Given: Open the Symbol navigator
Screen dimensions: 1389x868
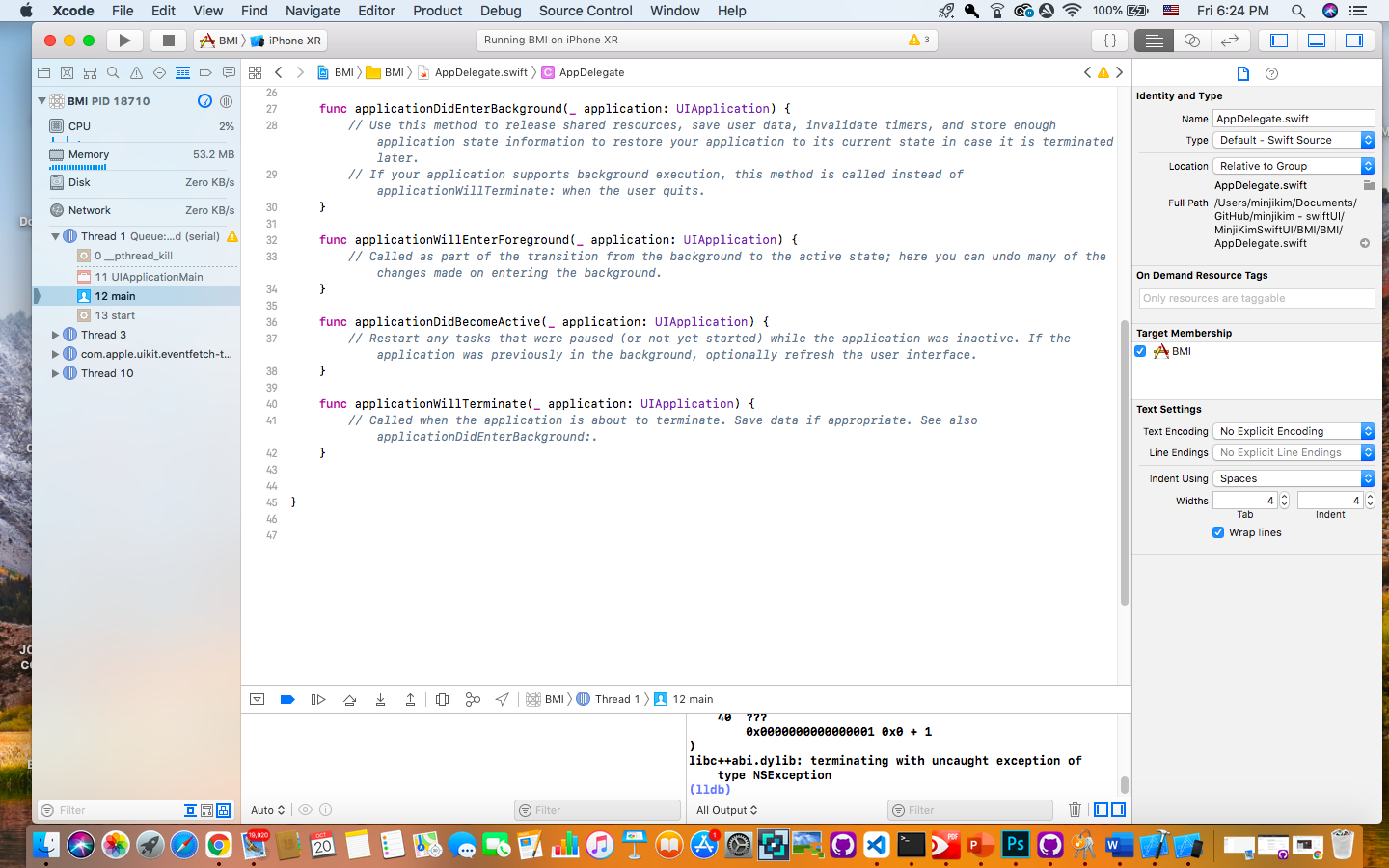Looking at the screenshot, I should coord(90,72).
